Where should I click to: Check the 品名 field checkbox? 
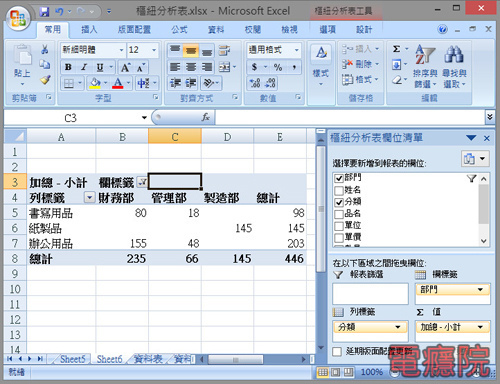339,214
